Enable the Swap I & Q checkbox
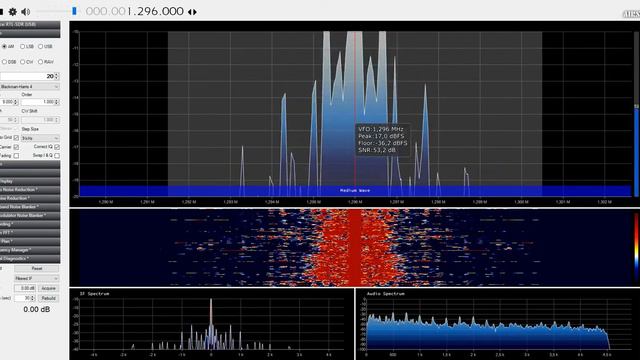 57,156
